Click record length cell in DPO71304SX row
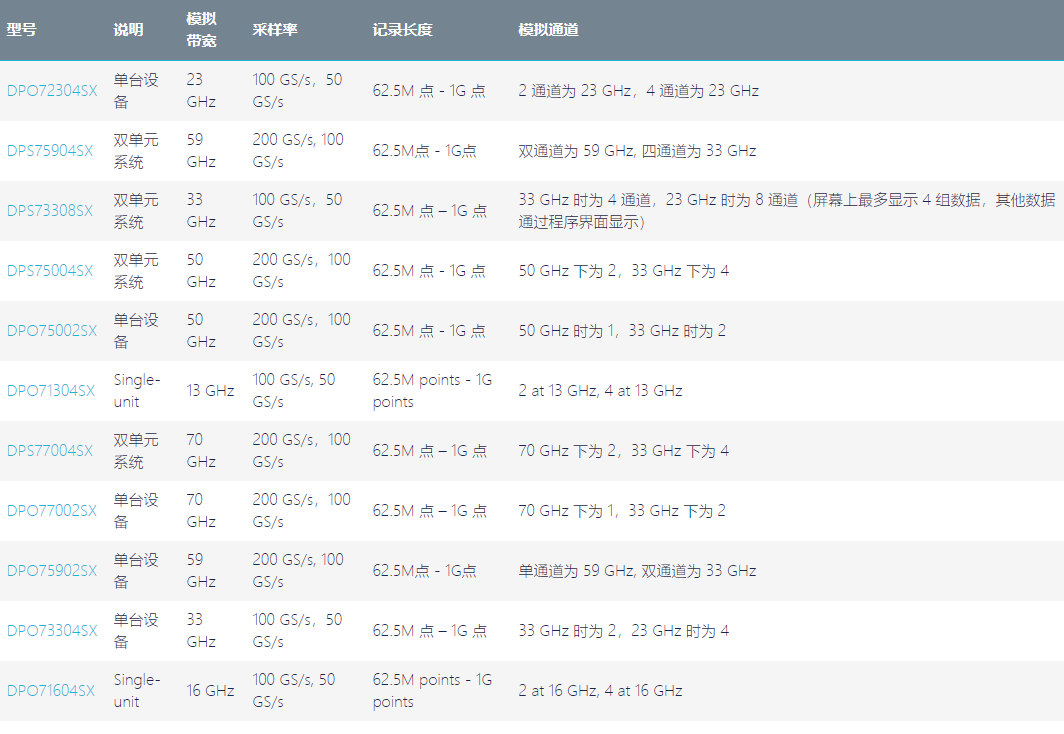This screenshot has height=734, width=1064. click(432, 391)
